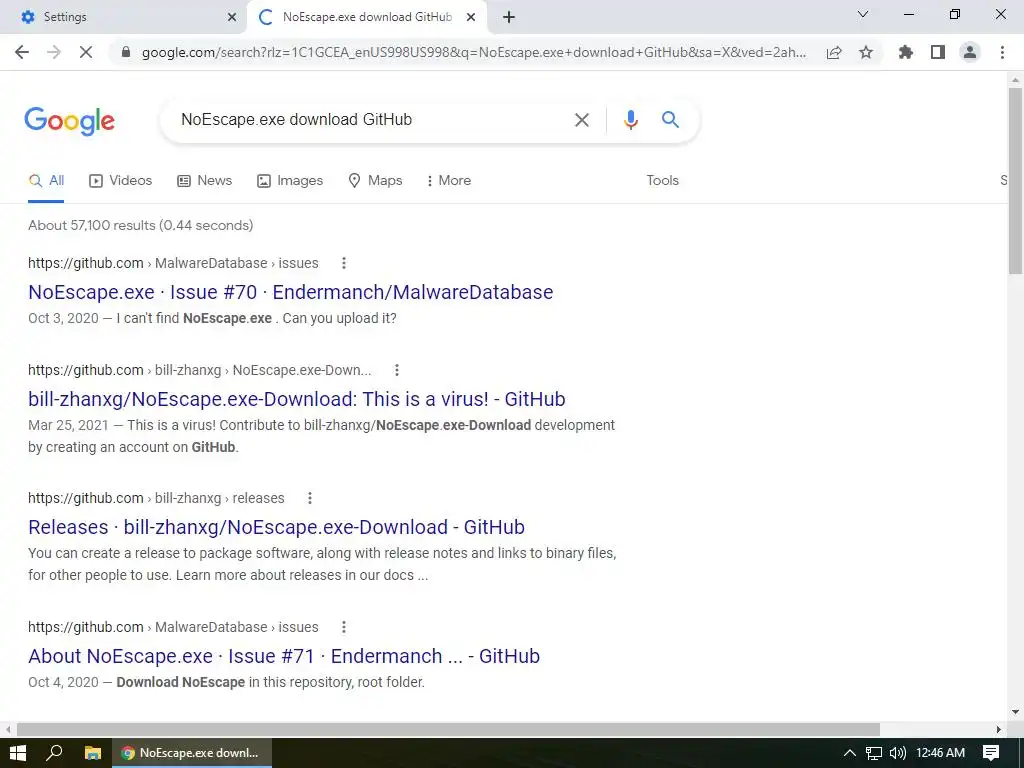The image size is (1024, 768).
Task: Switch to Videos results
Action: point(121,181)
